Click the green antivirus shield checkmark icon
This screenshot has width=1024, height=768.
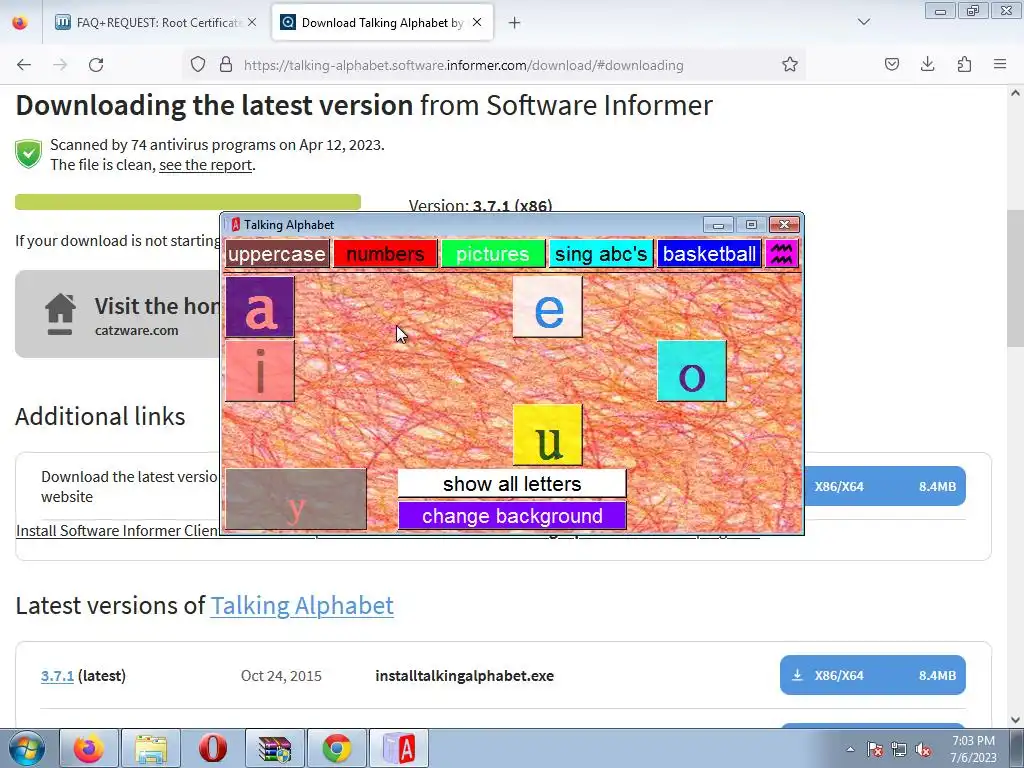(x=29, y=154)
